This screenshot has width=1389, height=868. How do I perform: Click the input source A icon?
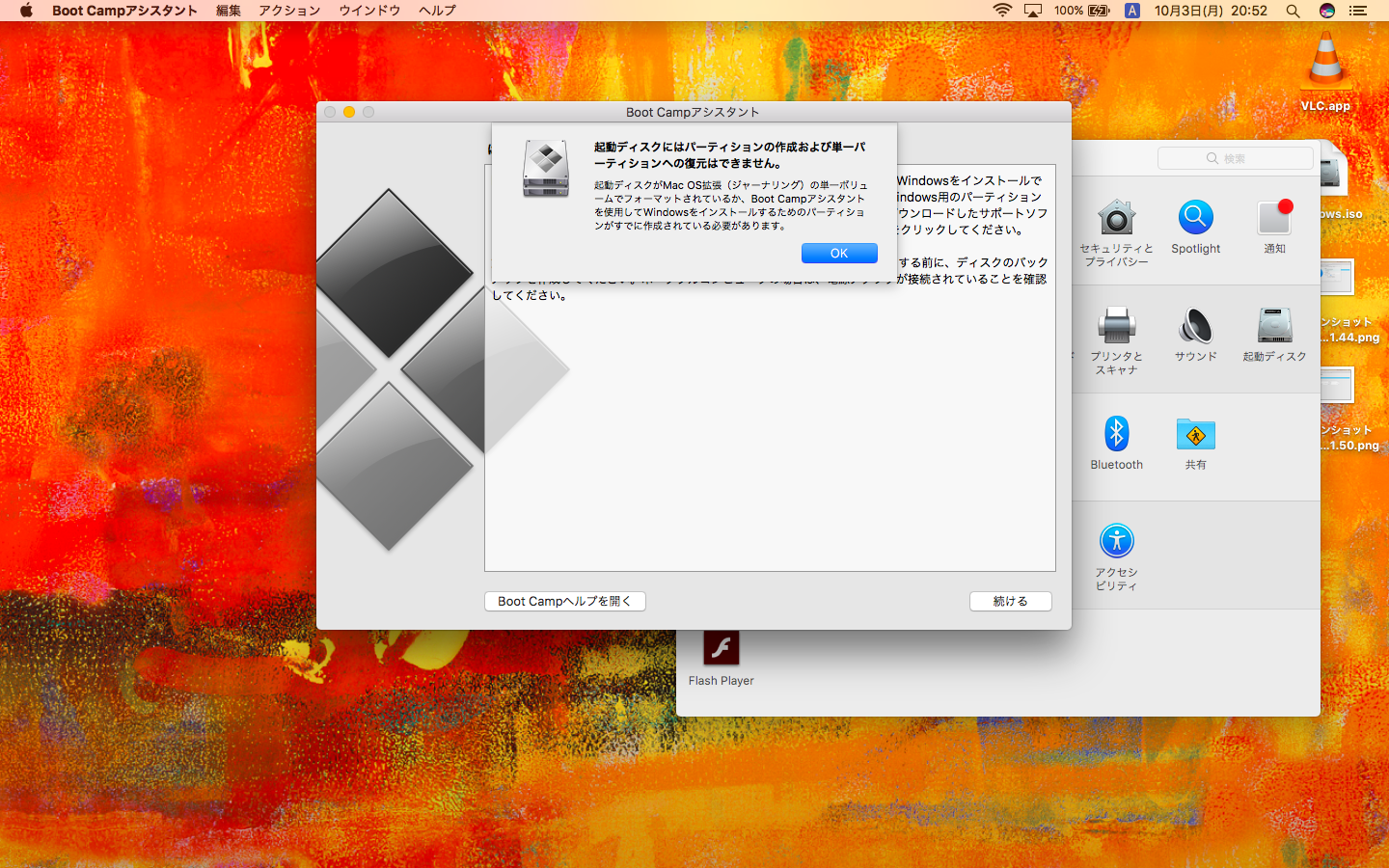pyautogui.click(x=1132, y=11)
